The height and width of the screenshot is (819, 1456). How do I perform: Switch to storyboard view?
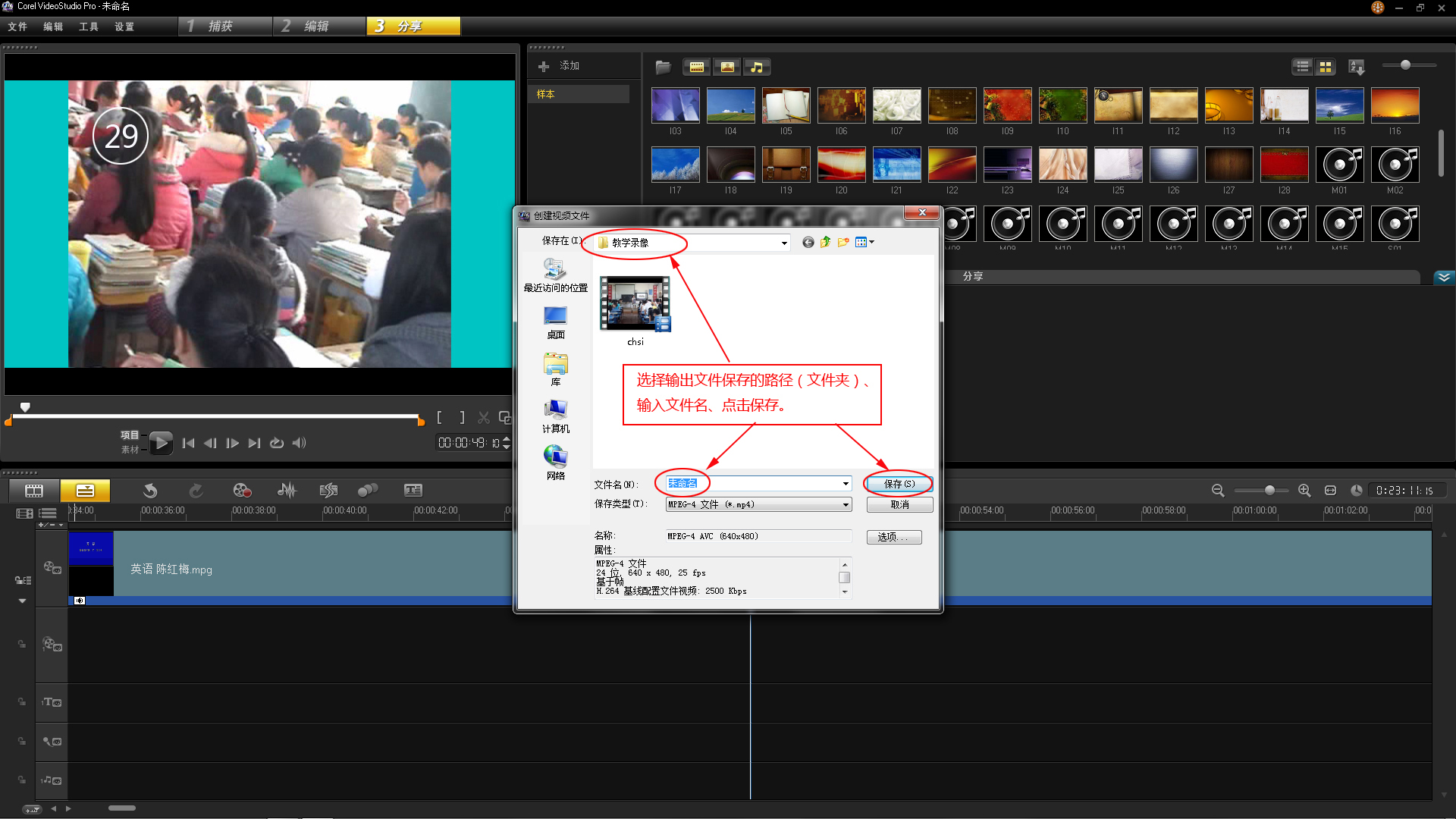[x=34, y=491]
